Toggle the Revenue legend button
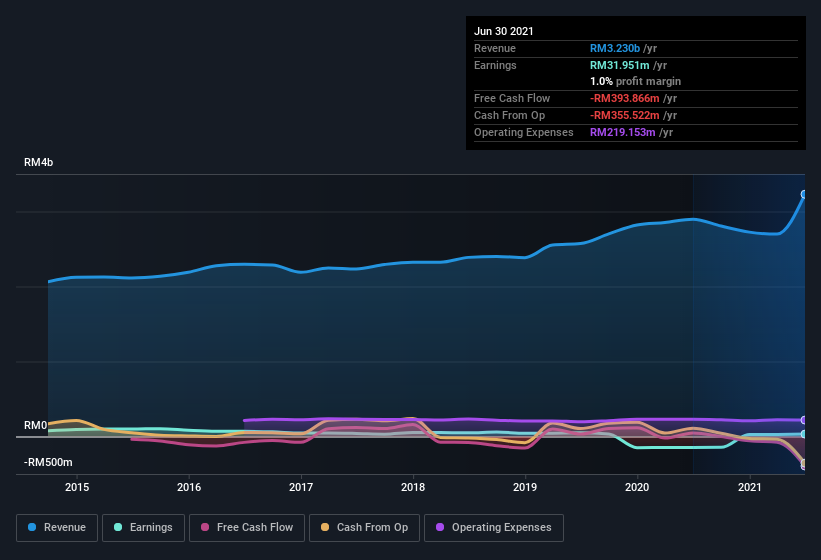The width and height of the screenshot is (821, 560). pos(57,528)
